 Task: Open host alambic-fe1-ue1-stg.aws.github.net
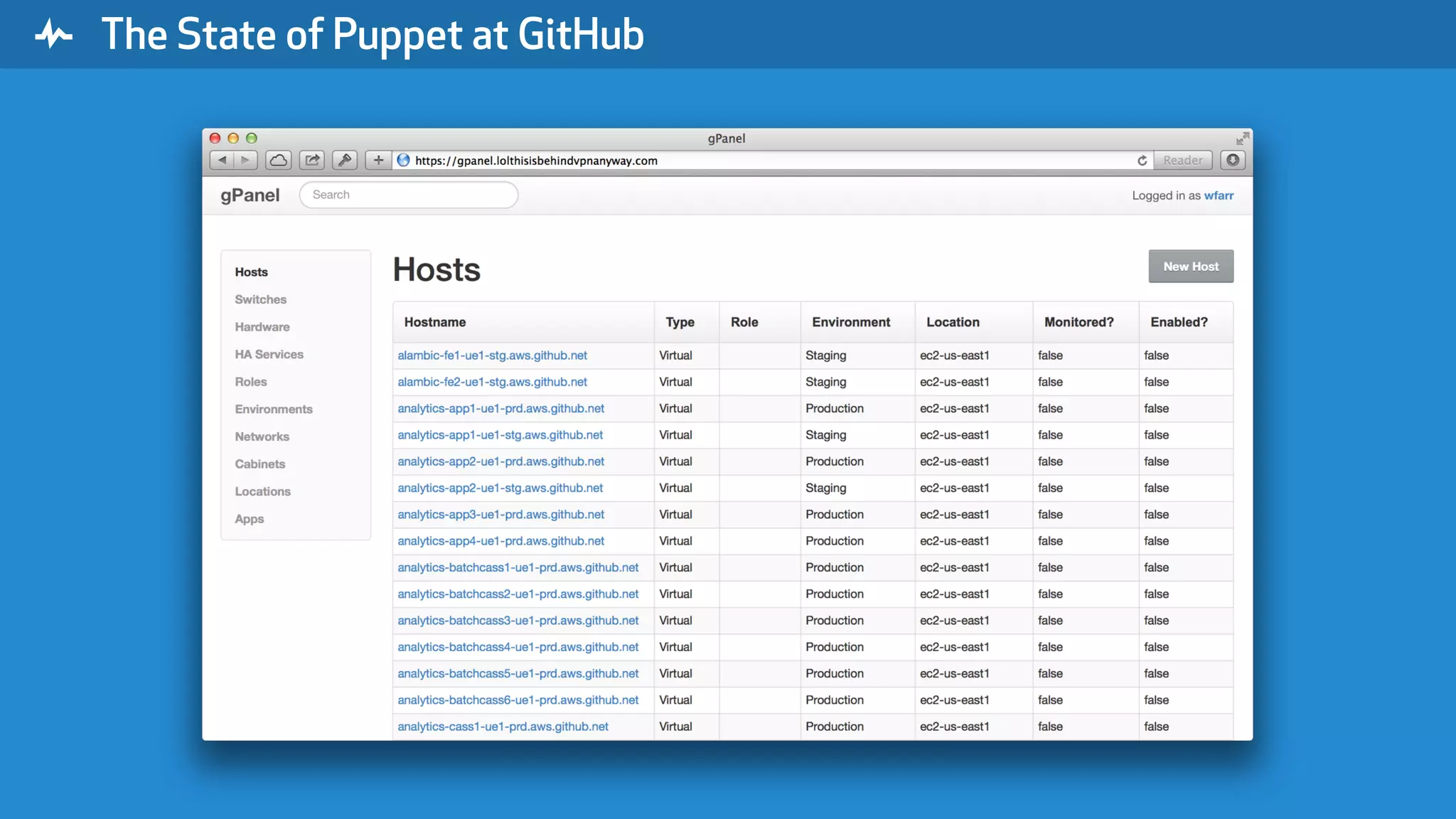pyautogui.click(x=492, y=355)
